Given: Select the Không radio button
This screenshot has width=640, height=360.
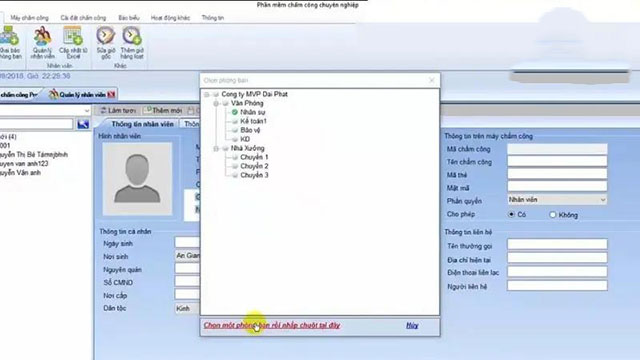Looking at the screenshot, I should [553, 215].
